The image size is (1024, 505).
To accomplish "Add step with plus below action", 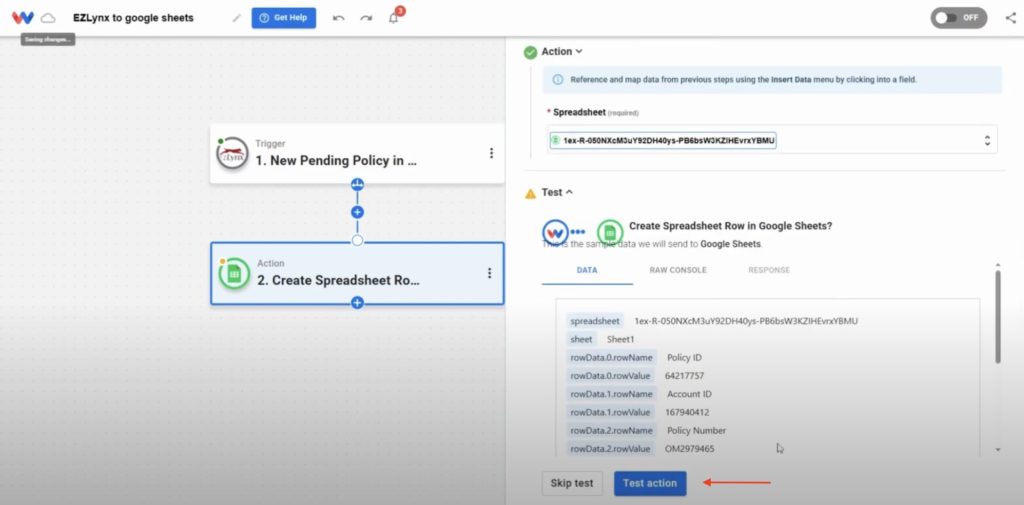I will [357, 302].
